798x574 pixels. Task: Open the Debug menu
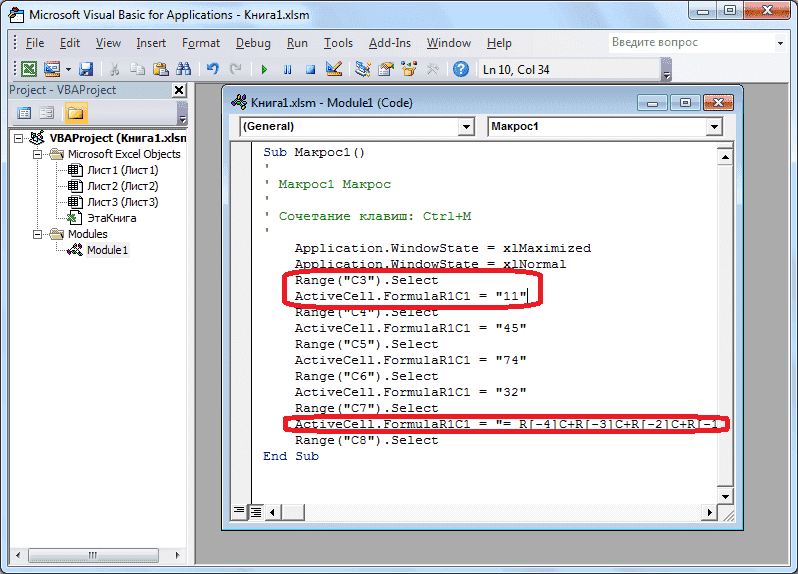(x=253, y=43)
